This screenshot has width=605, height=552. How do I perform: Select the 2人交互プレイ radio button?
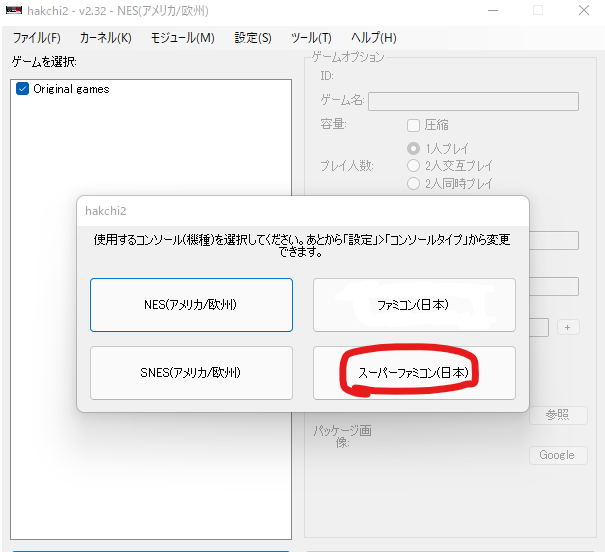(x=413, y=166)
